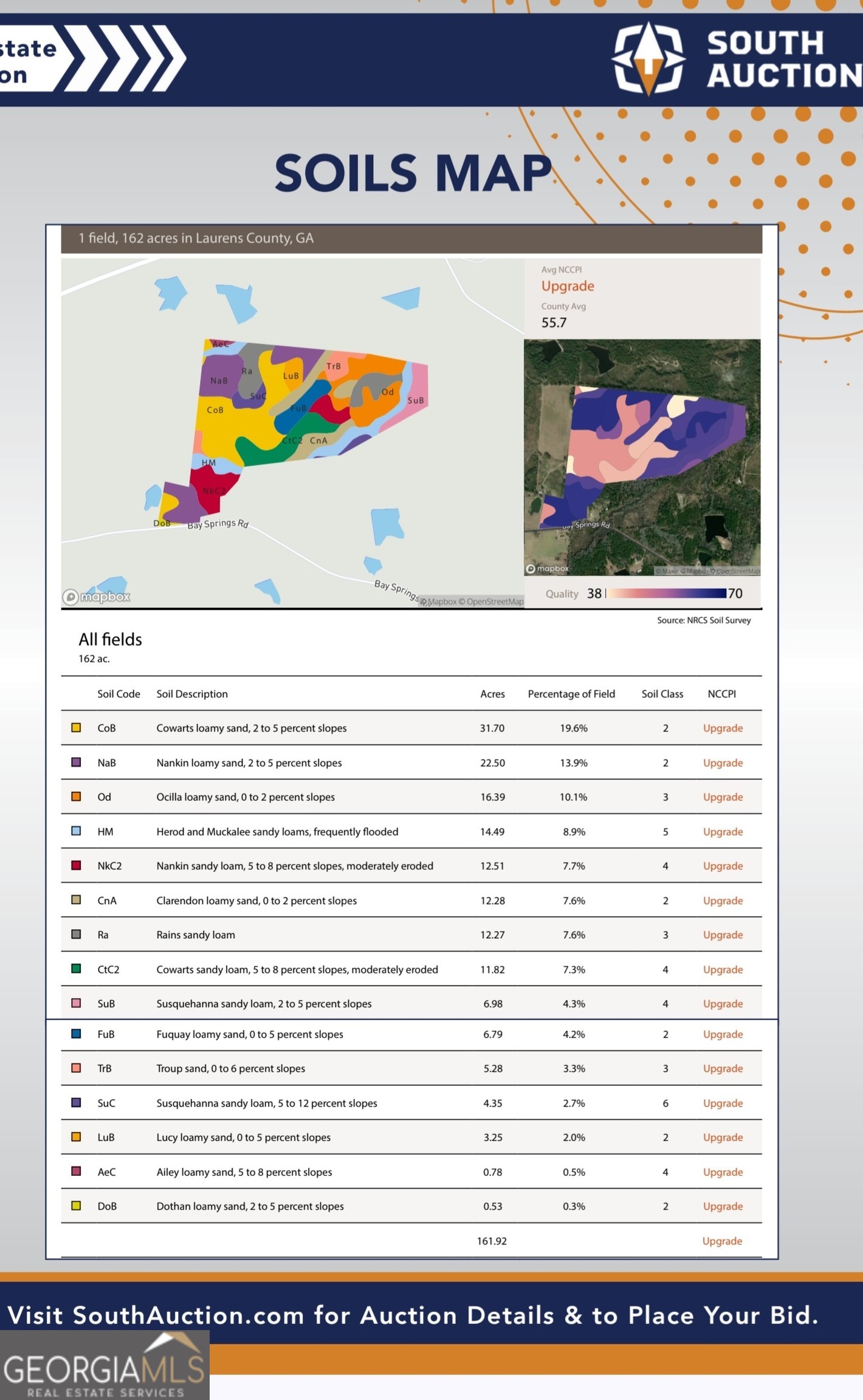Image resolution: width=863 pixels, height=1400 pixels.
Task: Click the Od orange region on map
Action: (383, 395)
